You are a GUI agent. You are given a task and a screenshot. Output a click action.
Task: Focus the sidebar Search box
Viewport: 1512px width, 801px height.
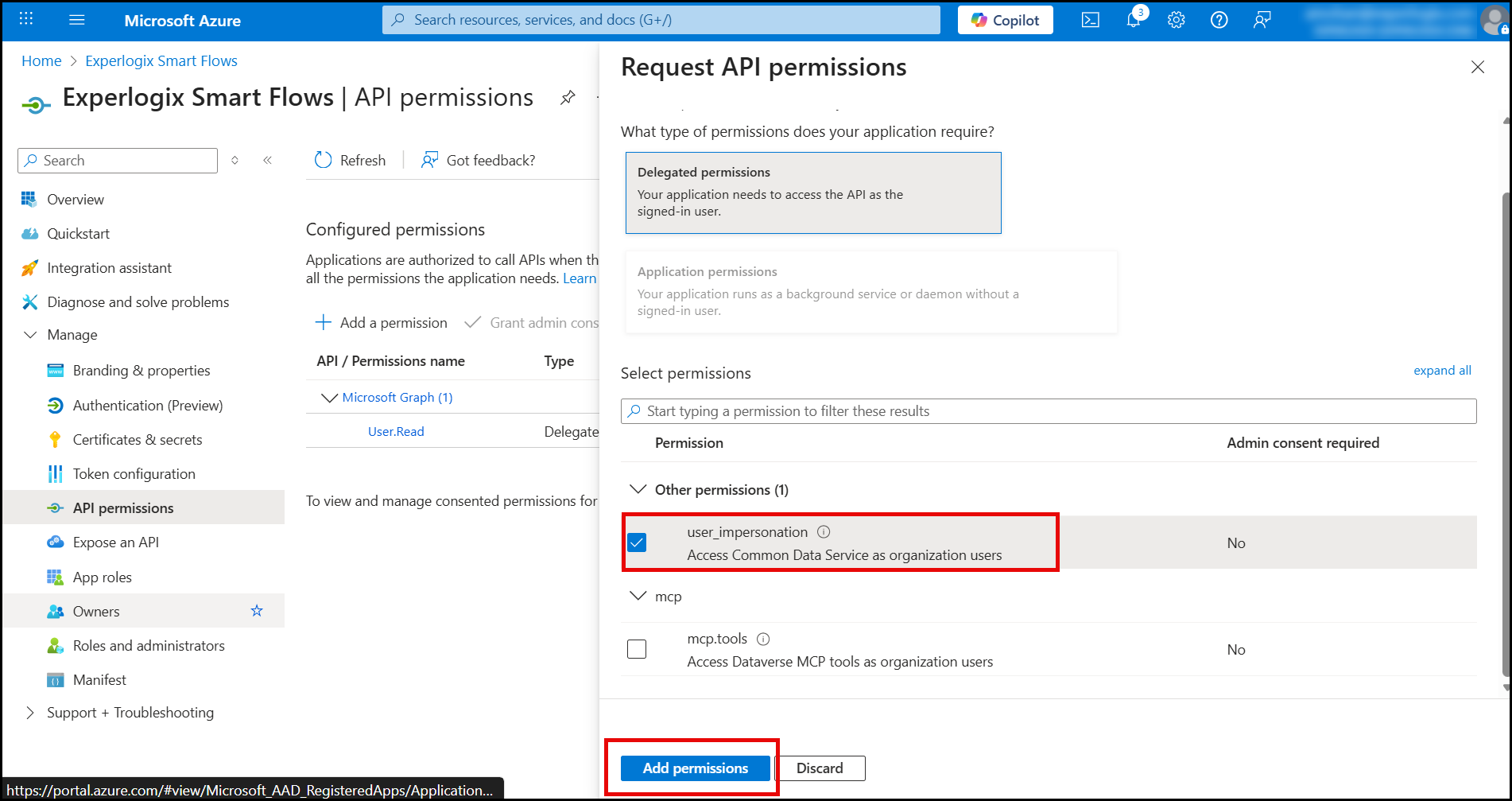point(118,160)
